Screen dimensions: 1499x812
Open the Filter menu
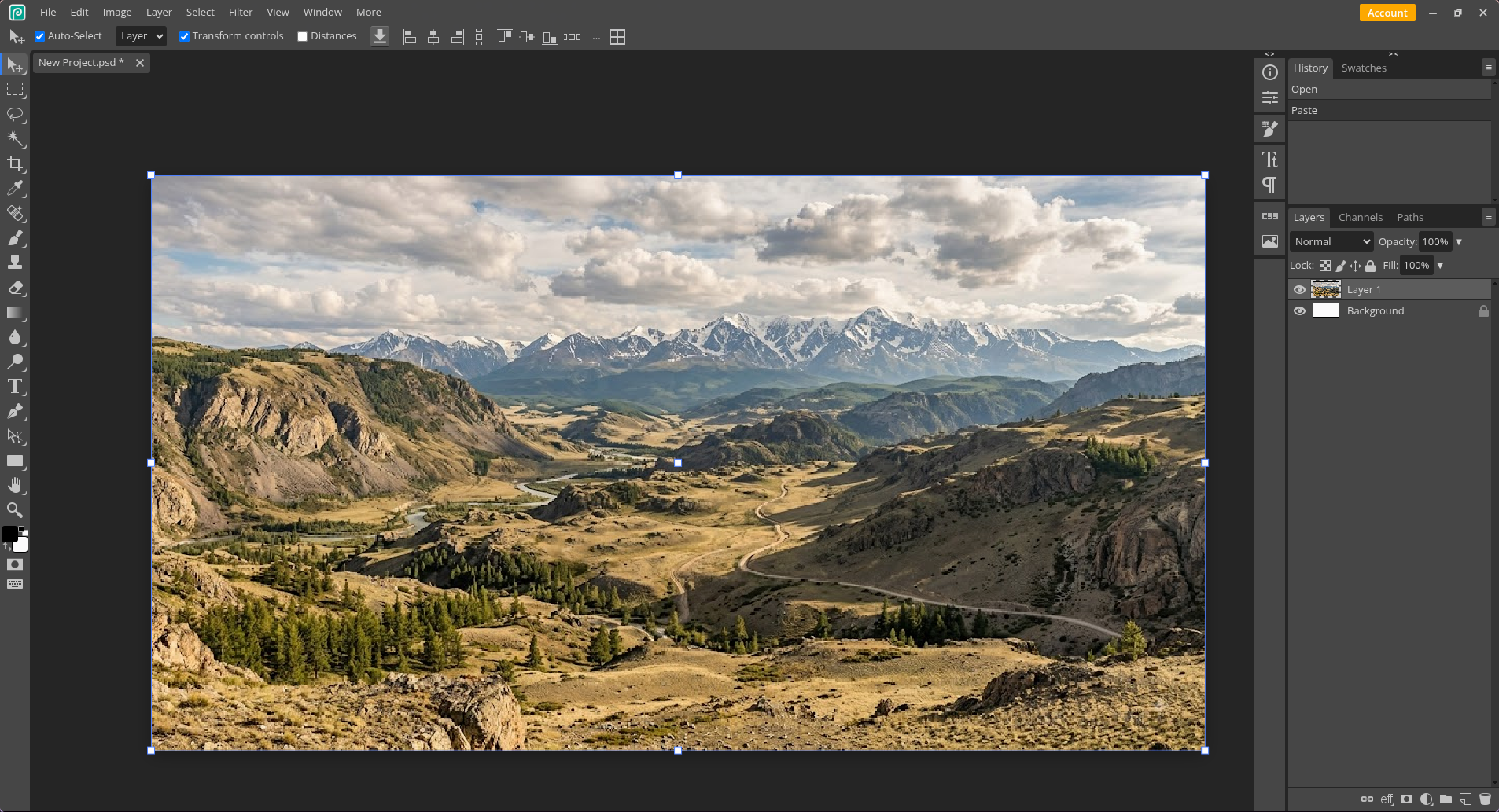pos(241,12)
